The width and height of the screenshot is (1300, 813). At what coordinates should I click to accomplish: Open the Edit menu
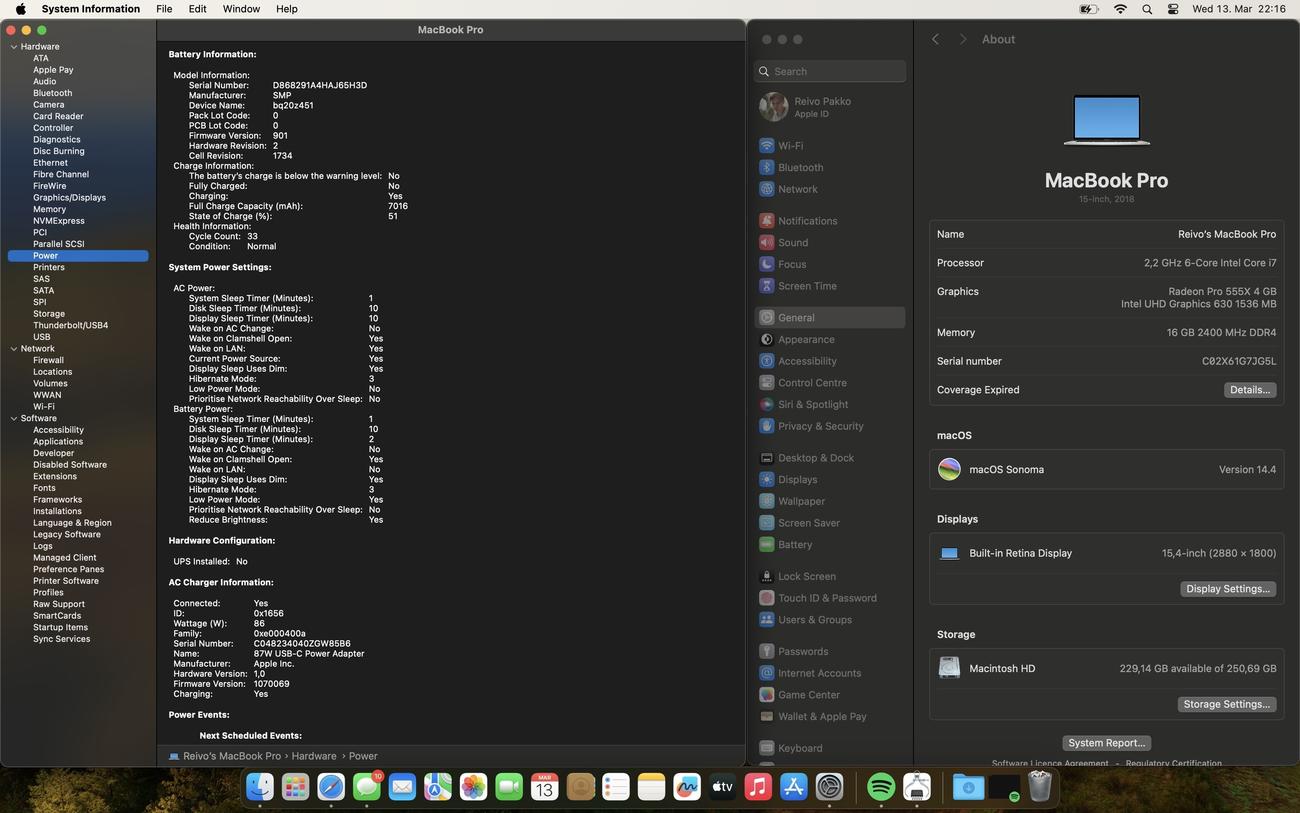198,9
